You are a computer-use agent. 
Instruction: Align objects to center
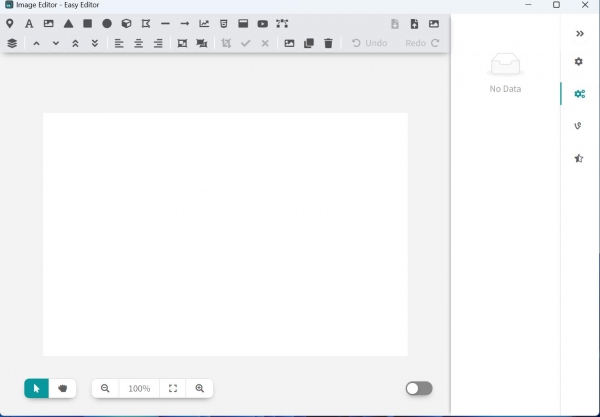coord(139,43)
